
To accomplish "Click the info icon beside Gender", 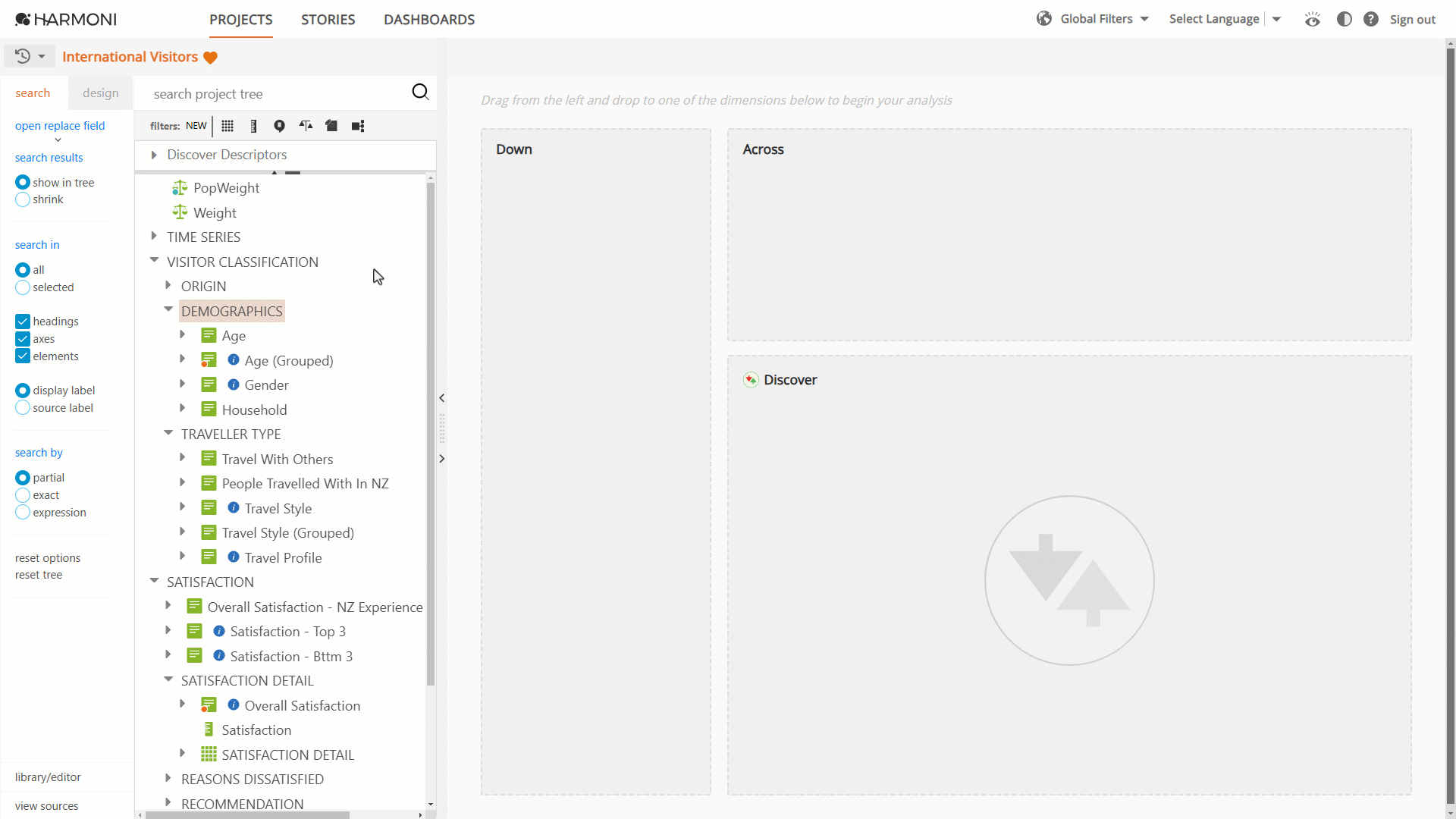I will coord(234,384).
